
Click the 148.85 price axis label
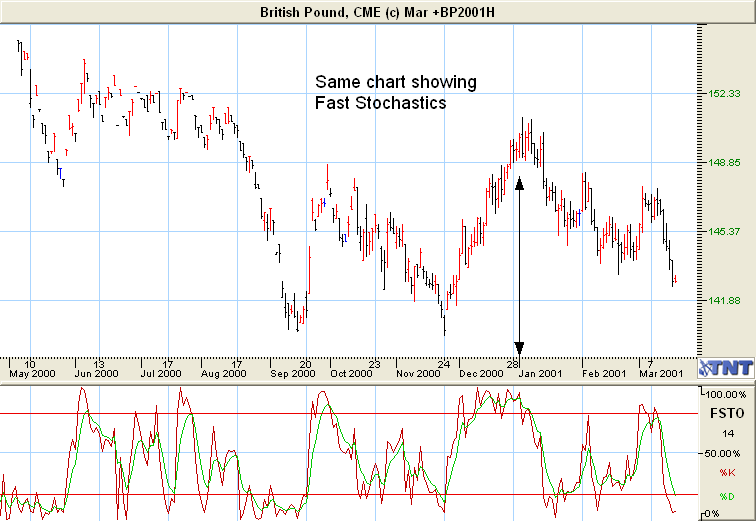[722, 162]
